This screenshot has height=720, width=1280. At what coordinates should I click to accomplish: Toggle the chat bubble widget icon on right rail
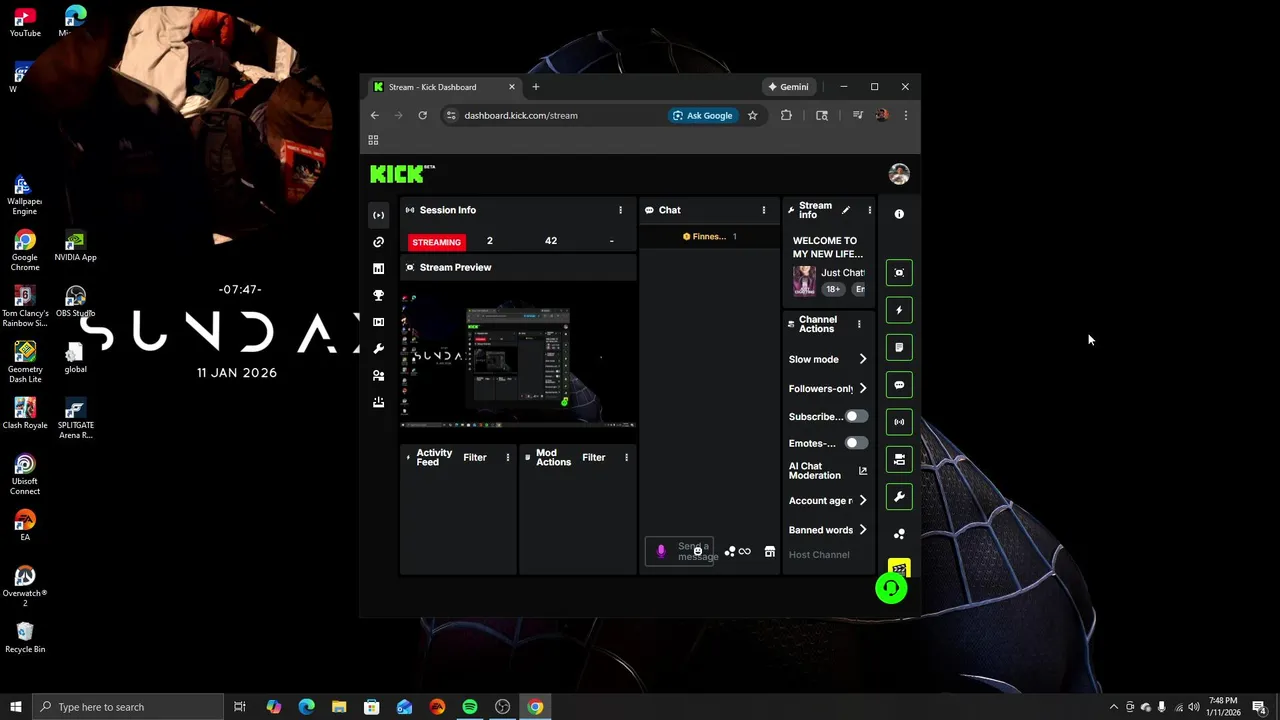[899, 385]
